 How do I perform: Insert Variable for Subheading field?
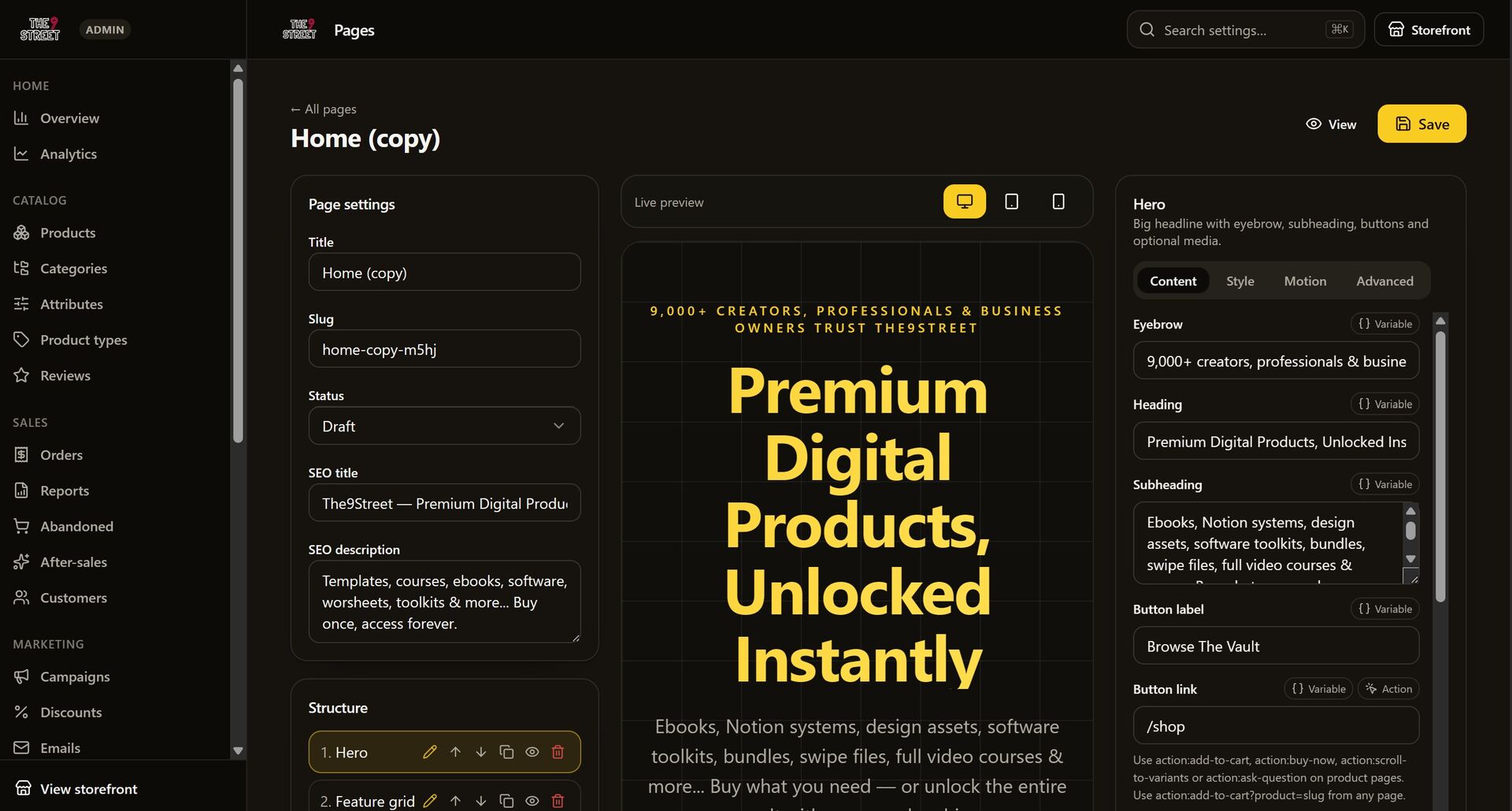click(1384, 484)
